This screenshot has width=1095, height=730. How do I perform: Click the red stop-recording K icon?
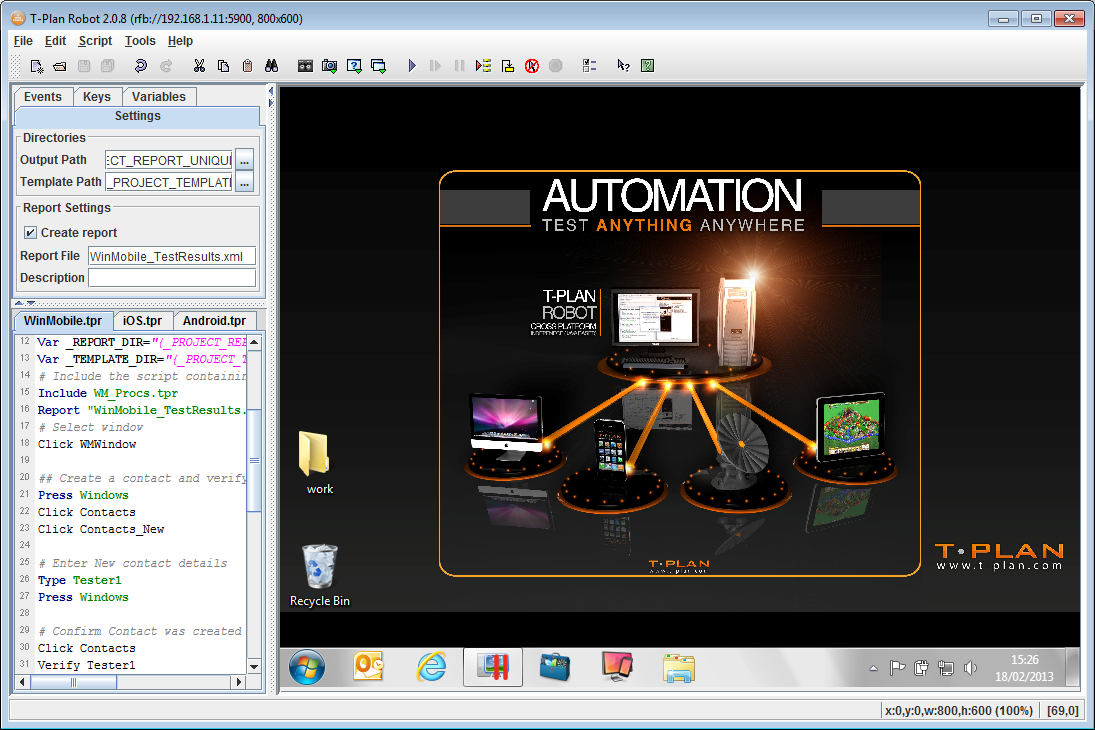click(x=532, y=66)
